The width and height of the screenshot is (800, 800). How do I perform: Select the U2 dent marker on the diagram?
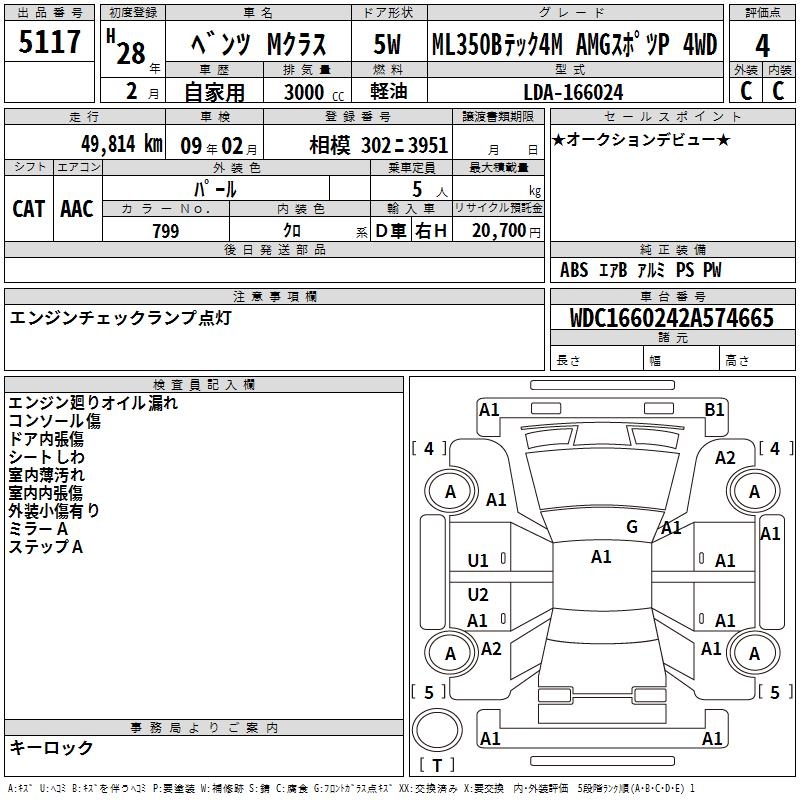click(x=478, y=595)
